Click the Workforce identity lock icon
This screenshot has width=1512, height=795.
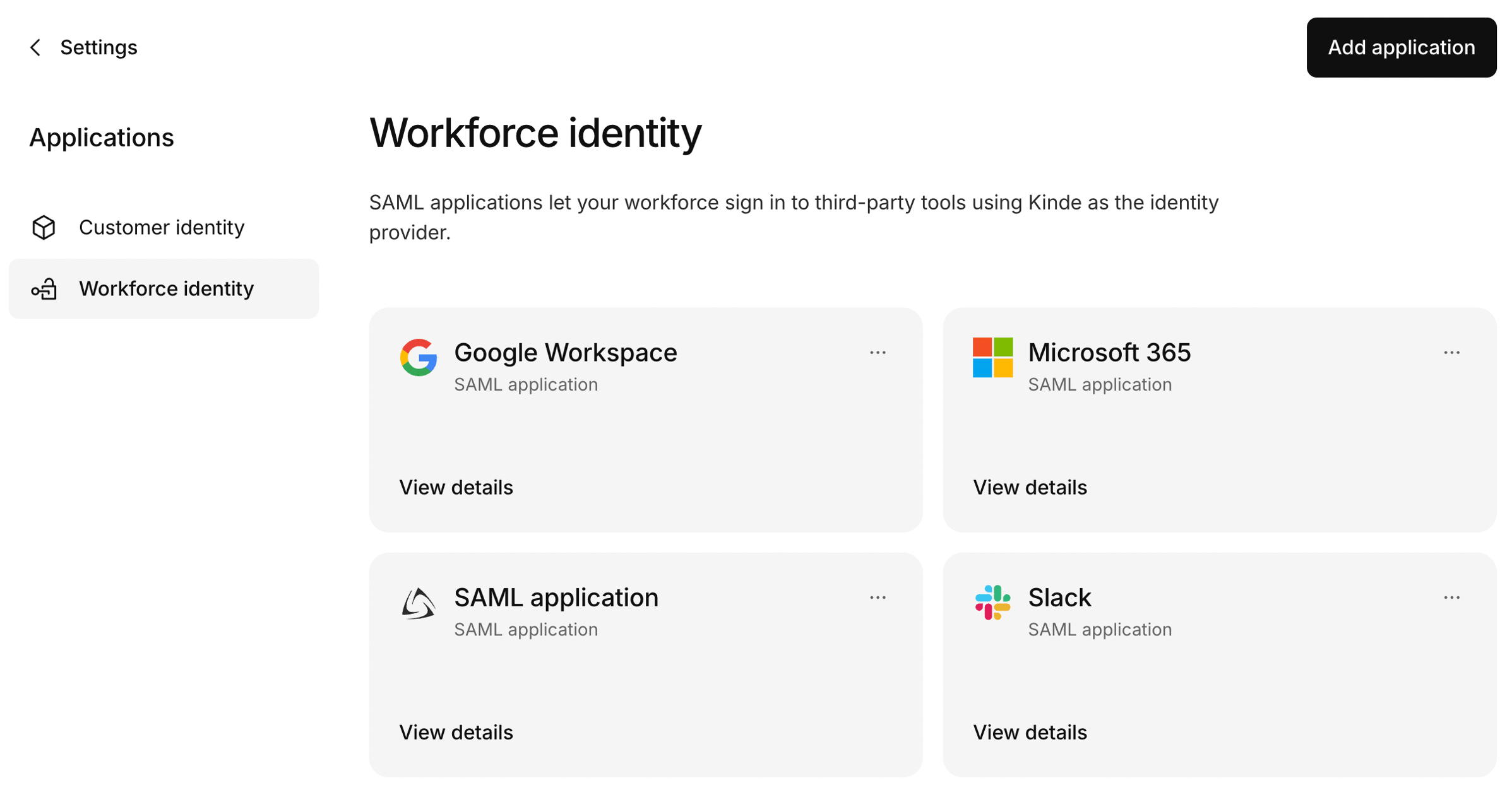44,289
